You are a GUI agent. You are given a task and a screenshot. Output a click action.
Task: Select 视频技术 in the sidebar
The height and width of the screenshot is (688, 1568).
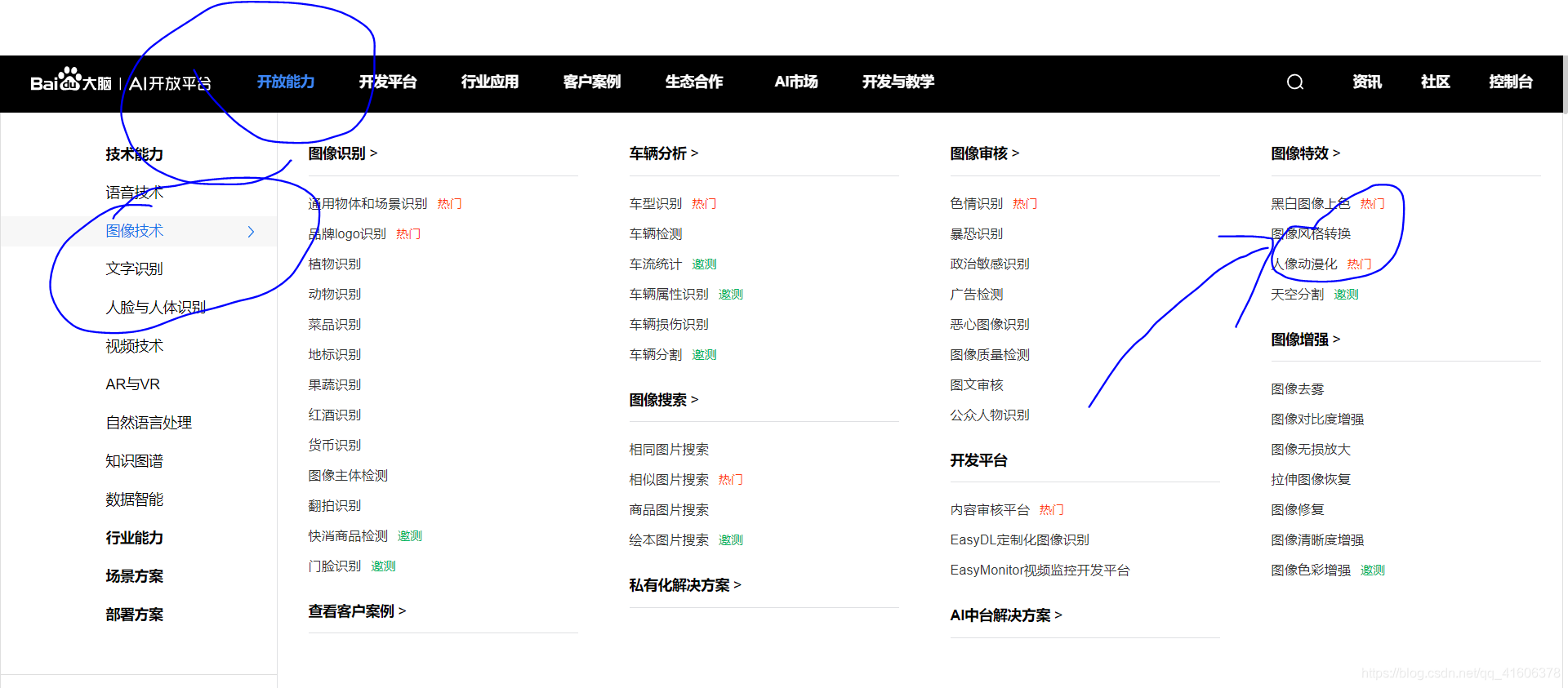[135, 346]
